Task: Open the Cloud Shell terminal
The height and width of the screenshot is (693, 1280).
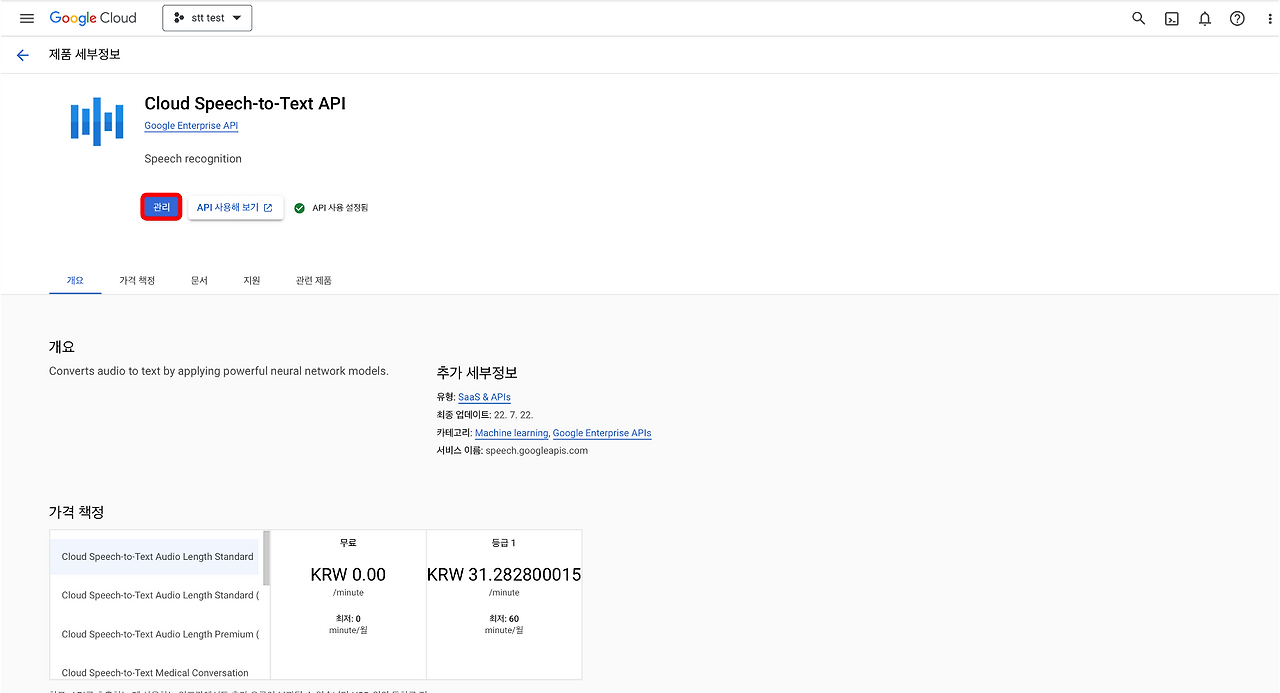Action: 1171,18
